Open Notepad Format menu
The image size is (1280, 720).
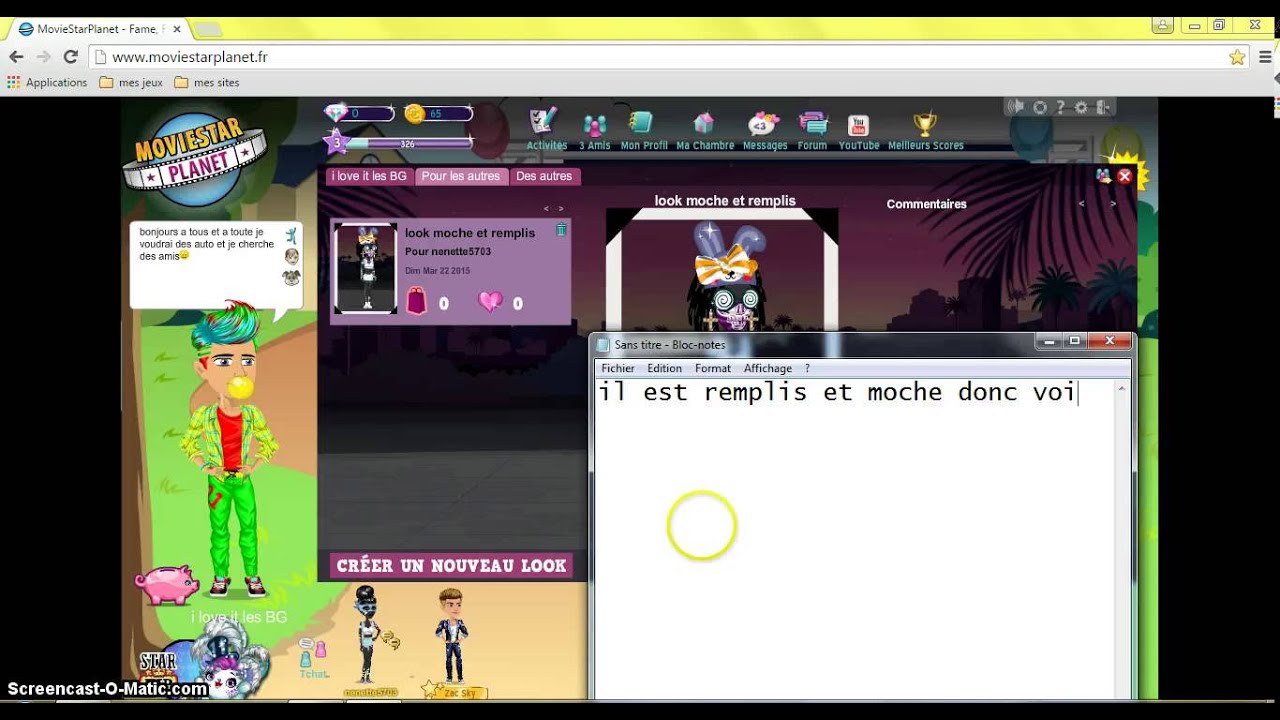tap(713, 368)
